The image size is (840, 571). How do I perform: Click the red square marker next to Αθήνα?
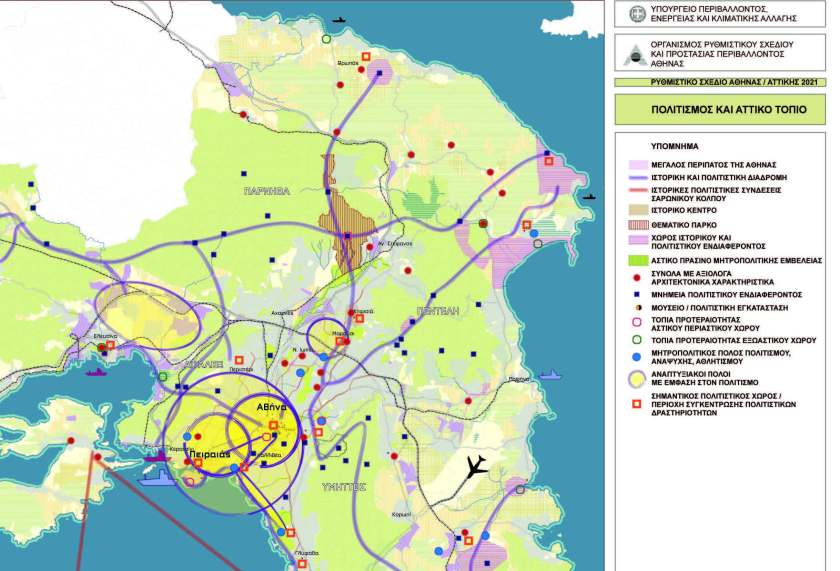click(x=273, y=425)
